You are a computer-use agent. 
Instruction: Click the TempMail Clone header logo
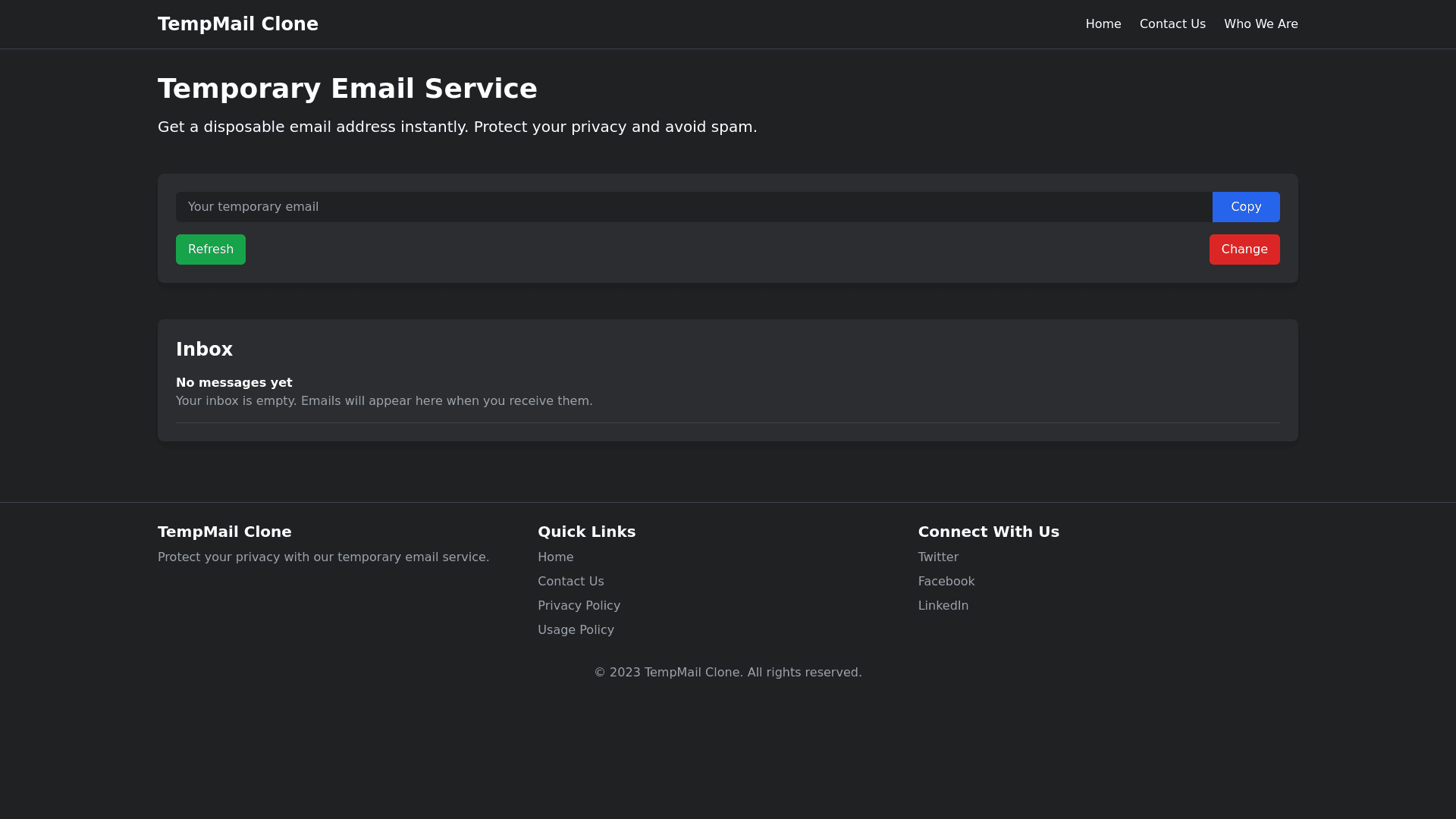[x=237, y=24]
